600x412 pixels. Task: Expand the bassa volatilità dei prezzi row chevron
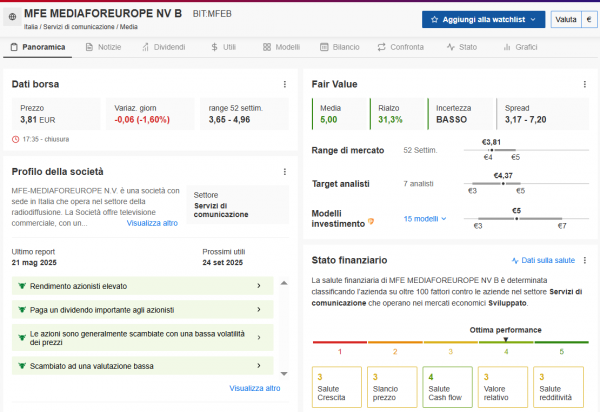pyautogui.click(x=259, y=337)
